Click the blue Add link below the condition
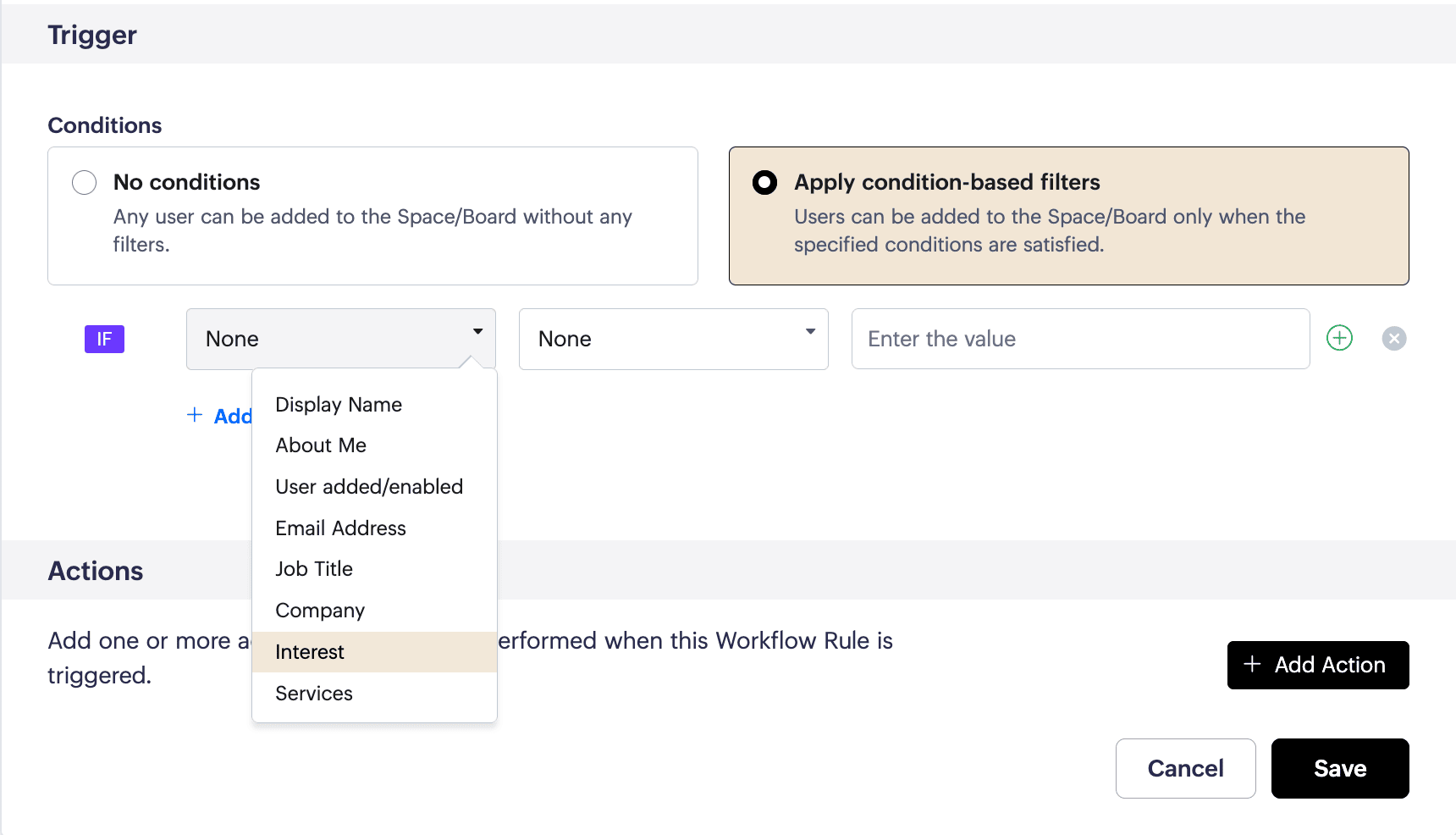Image resolution: width=1456 pixels, height=835 pixels. click(221, 416)
